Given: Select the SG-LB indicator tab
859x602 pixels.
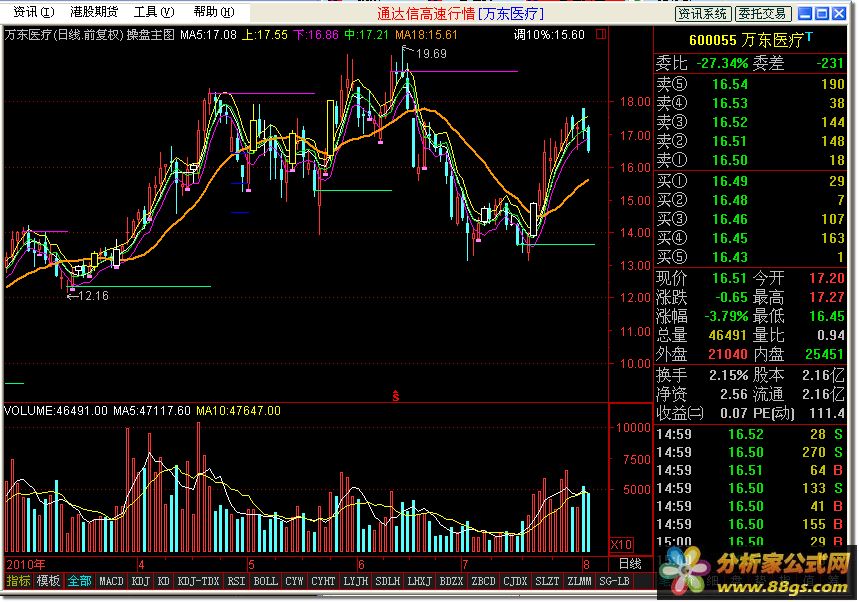Looking at the screenshot, I should point(614,581).
